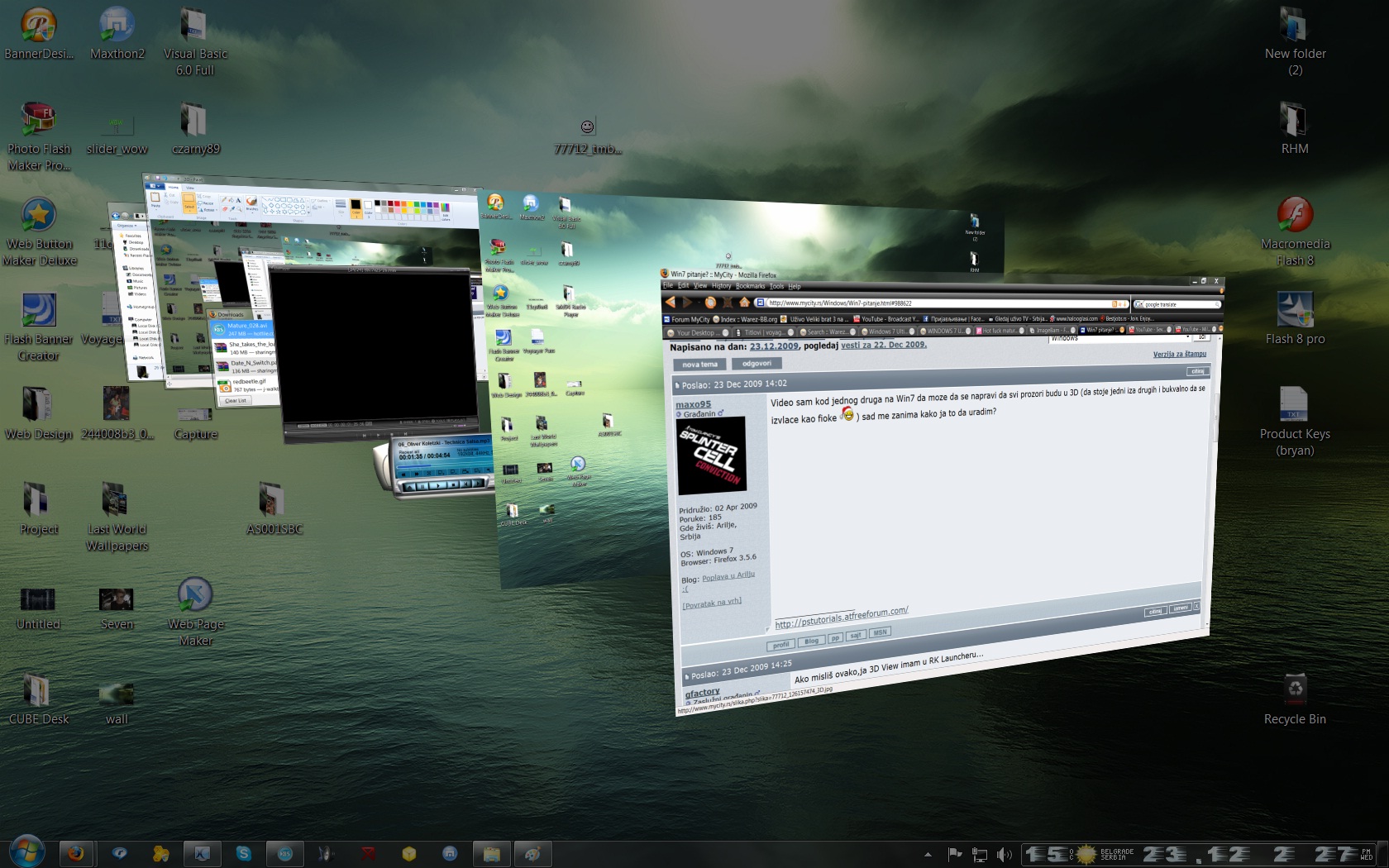
Task: Select the Brushes tool in Paint
Action: pyautogui.click(x=251, y=203)
